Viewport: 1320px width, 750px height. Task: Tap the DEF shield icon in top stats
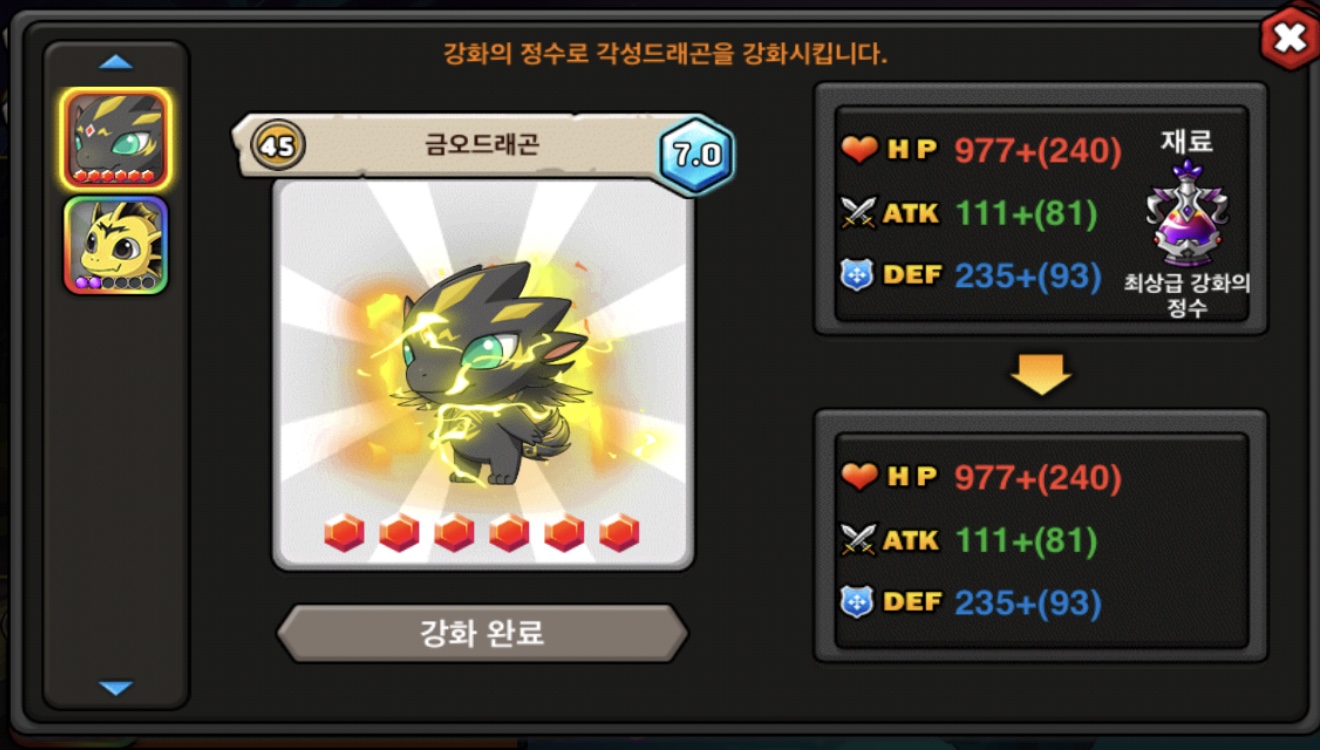coord(857,275)
